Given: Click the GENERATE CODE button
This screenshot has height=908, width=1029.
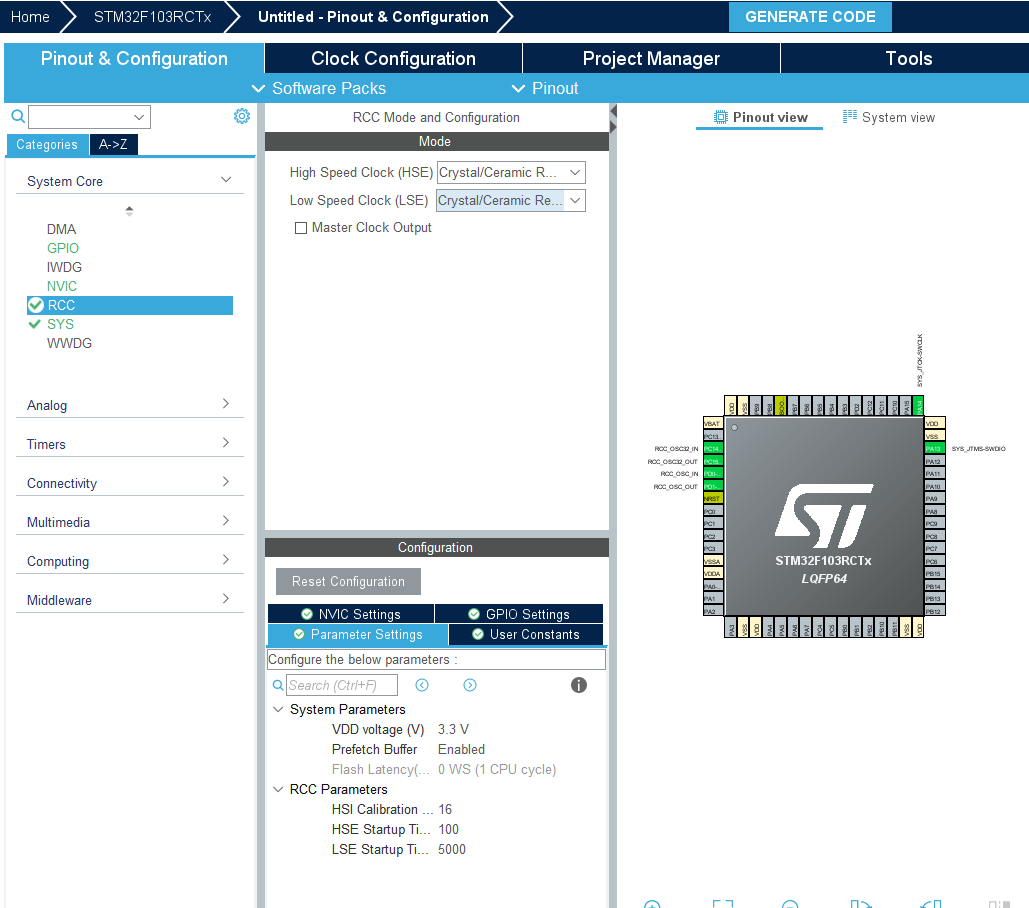Looking at the screenshot, I should click(x=810, y=17).
